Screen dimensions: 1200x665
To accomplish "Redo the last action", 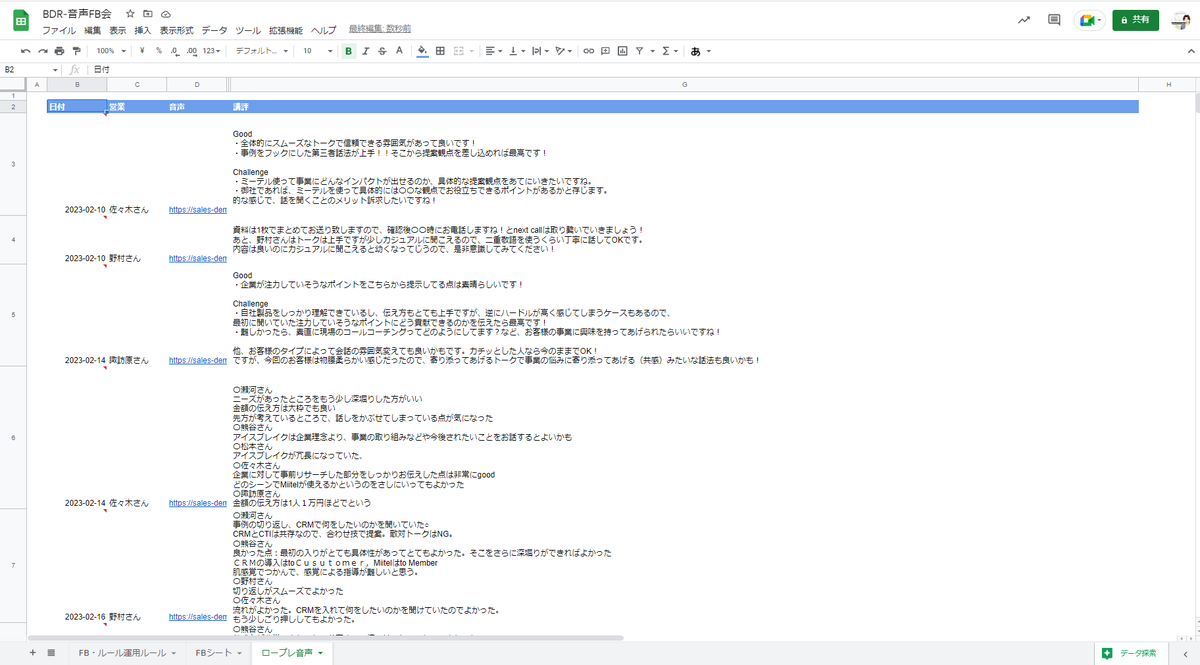I will pos(42,50).
